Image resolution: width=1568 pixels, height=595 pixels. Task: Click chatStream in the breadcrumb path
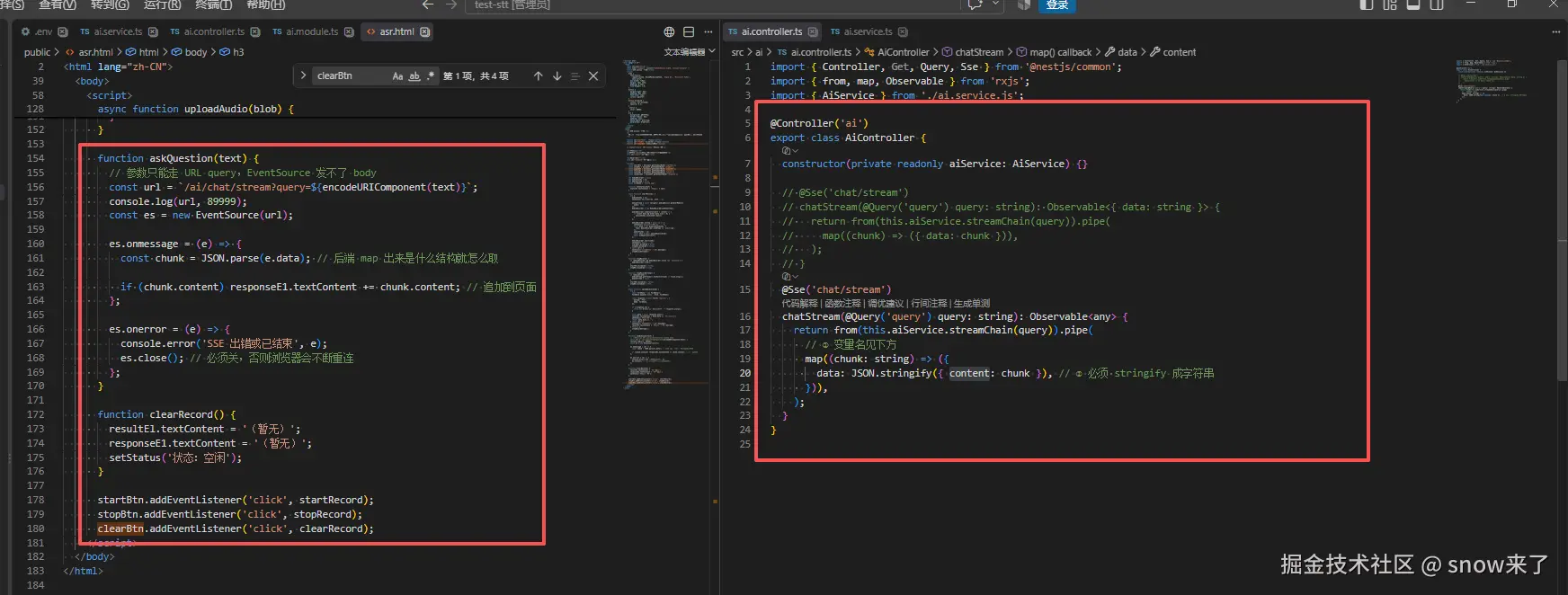pos(979,52)
